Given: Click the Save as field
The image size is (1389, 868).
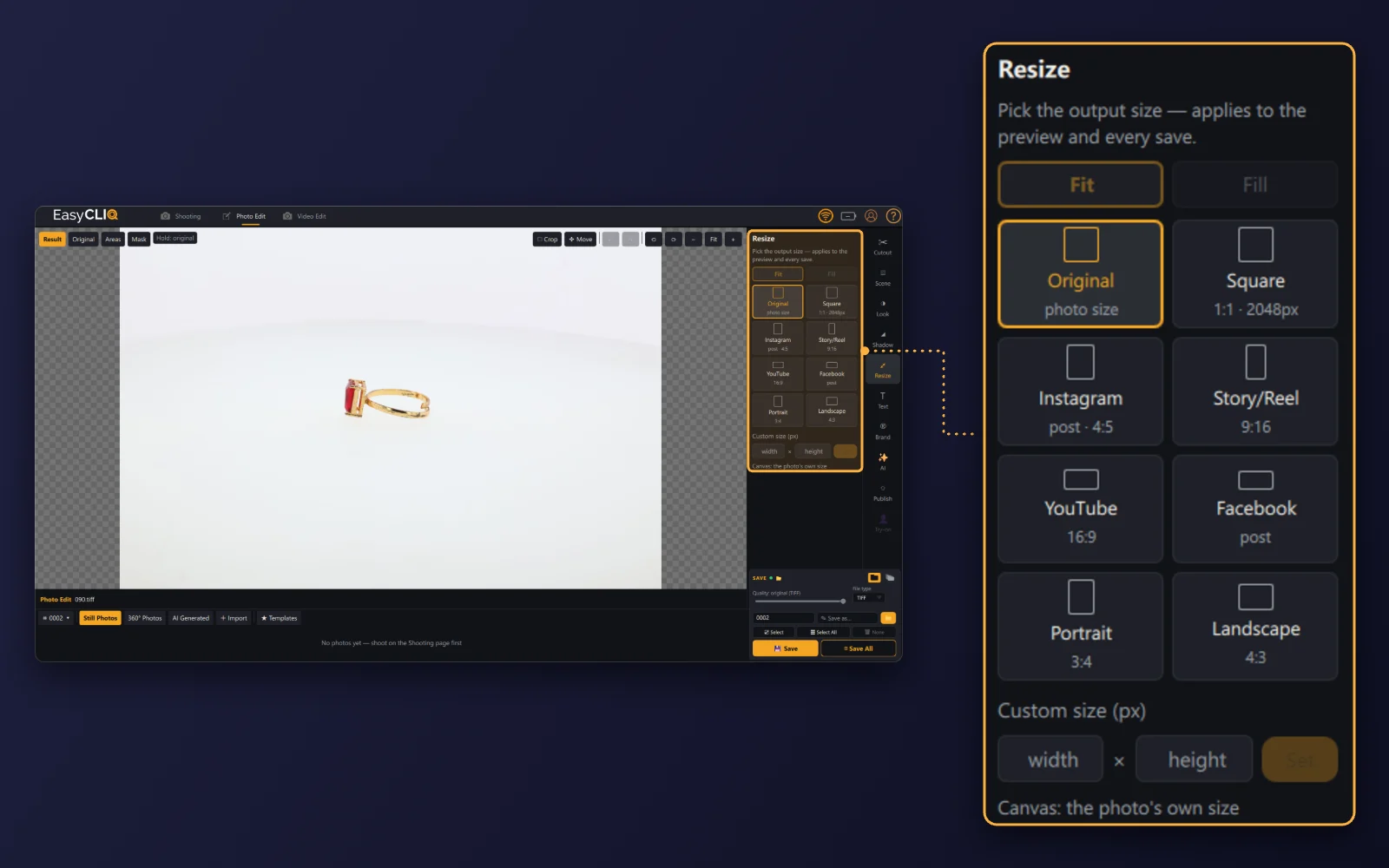Looking at the screenshot, I should pos(848,618).
